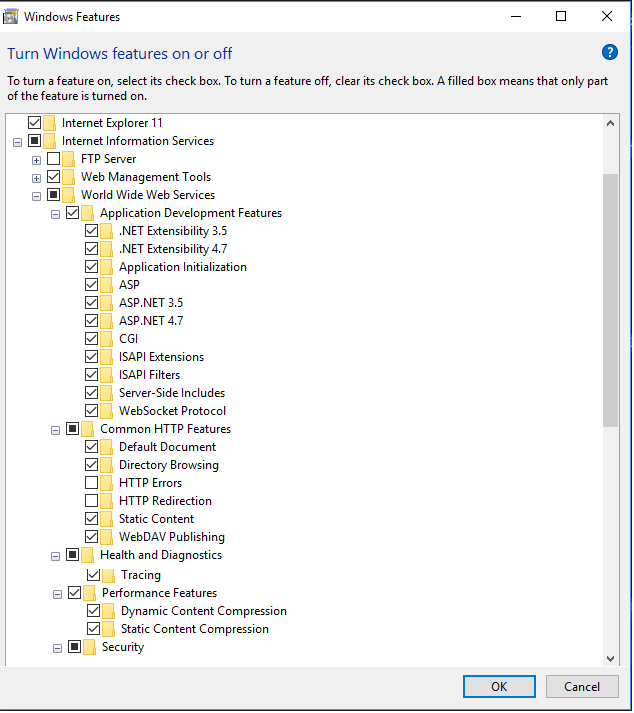
Task: Click the Windows Features title bar icon
Action: [12, 16]
